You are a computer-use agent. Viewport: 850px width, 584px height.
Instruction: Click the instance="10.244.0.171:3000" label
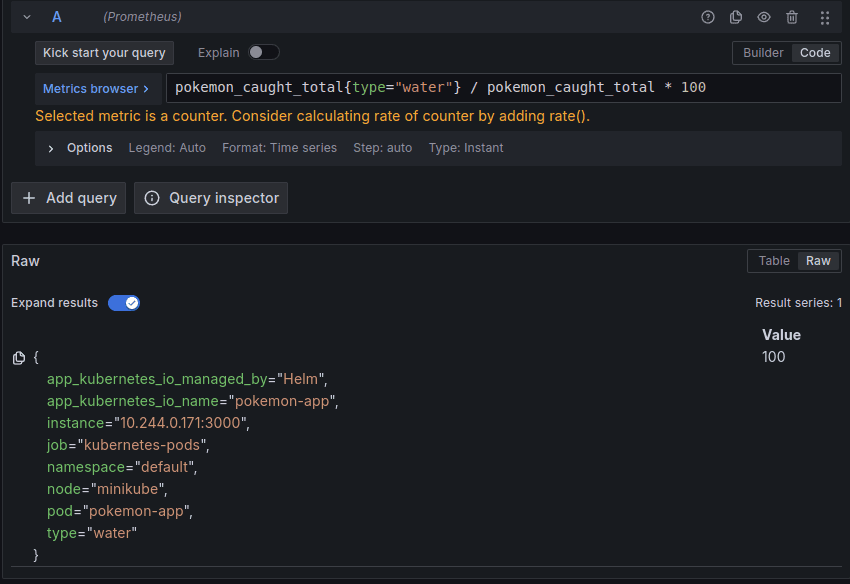point(148,423)
